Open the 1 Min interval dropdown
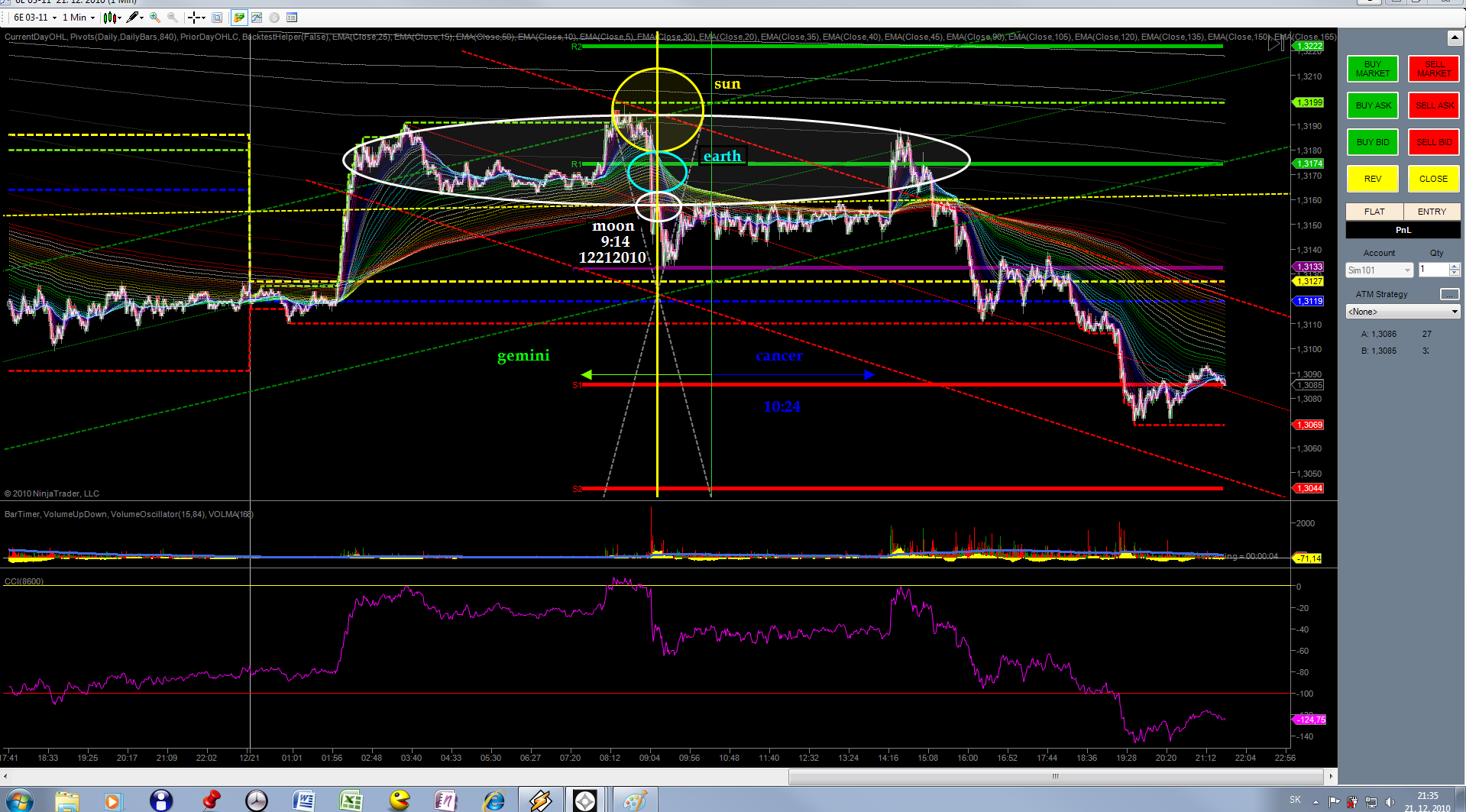The height and width of the screenshot is (812, 1466). pos(79,18)
